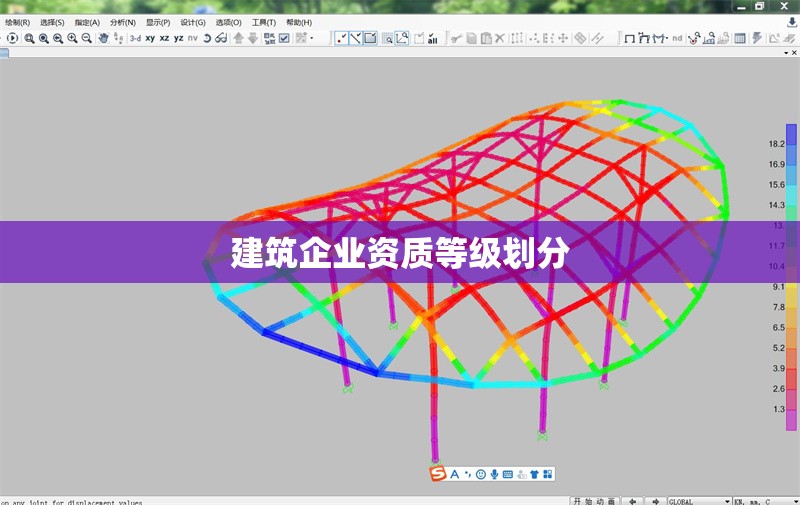Click the Run Analysis play icon
The width and height of the screenshot is (800, 505).
pyautogui.click(x=13, y=38)
